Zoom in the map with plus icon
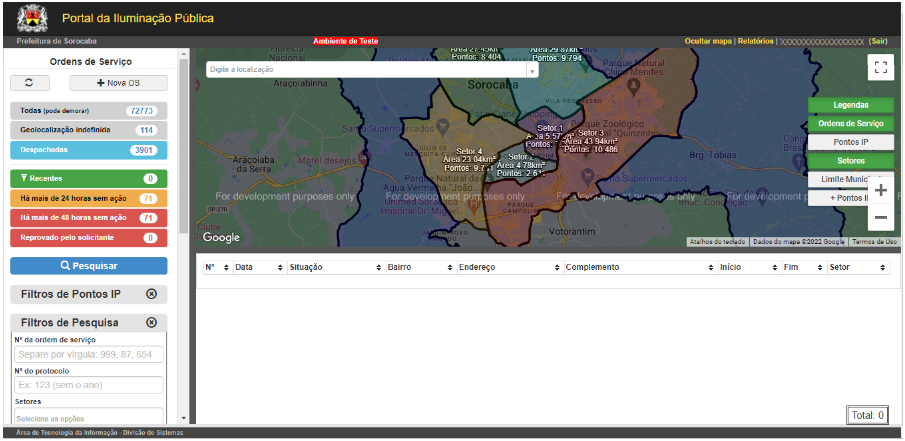The height and width of the screenshot is (441, 905). tap(880, 191)
